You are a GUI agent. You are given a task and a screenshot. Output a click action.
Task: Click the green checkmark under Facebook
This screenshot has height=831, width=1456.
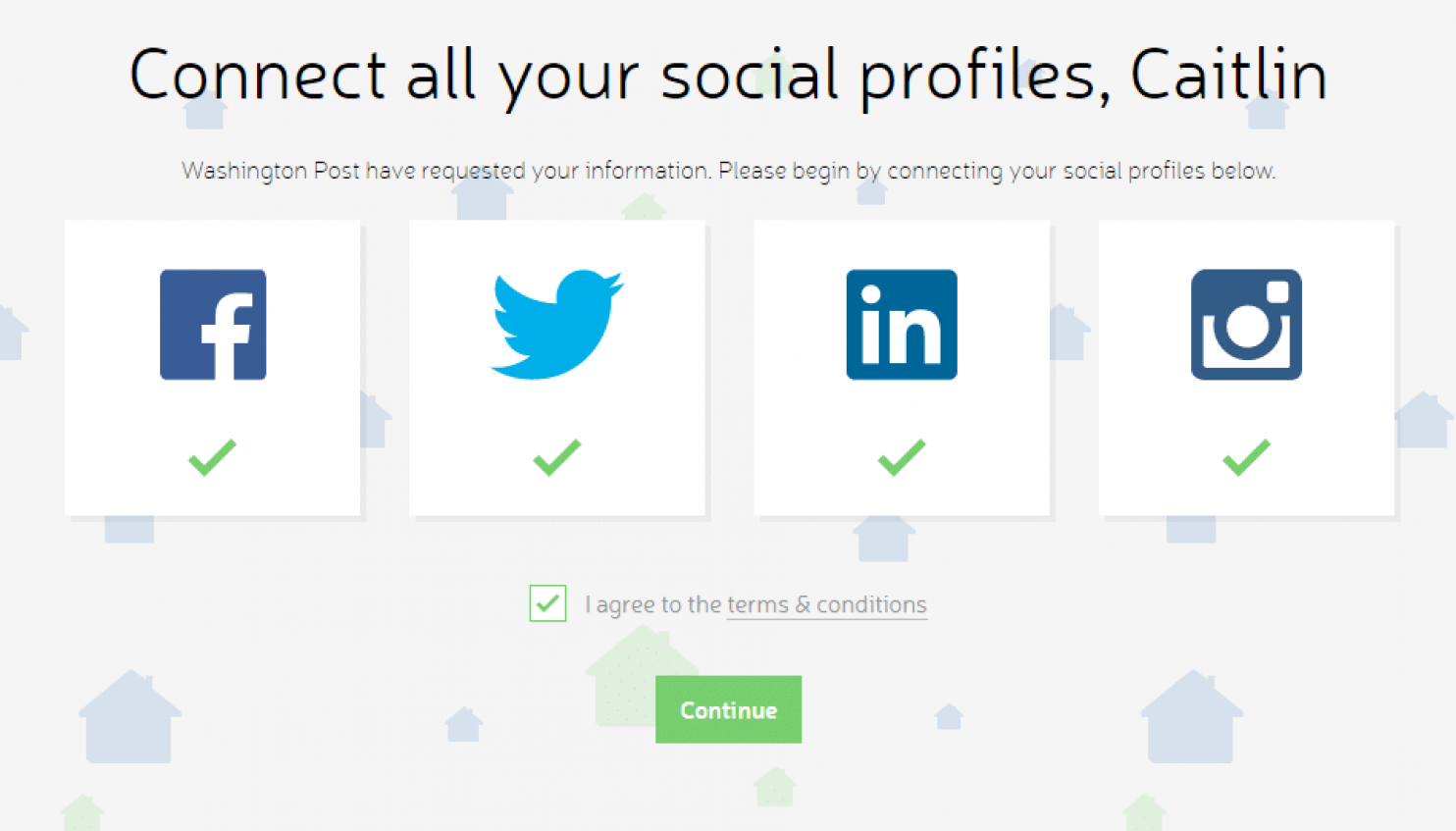[212, 457]
